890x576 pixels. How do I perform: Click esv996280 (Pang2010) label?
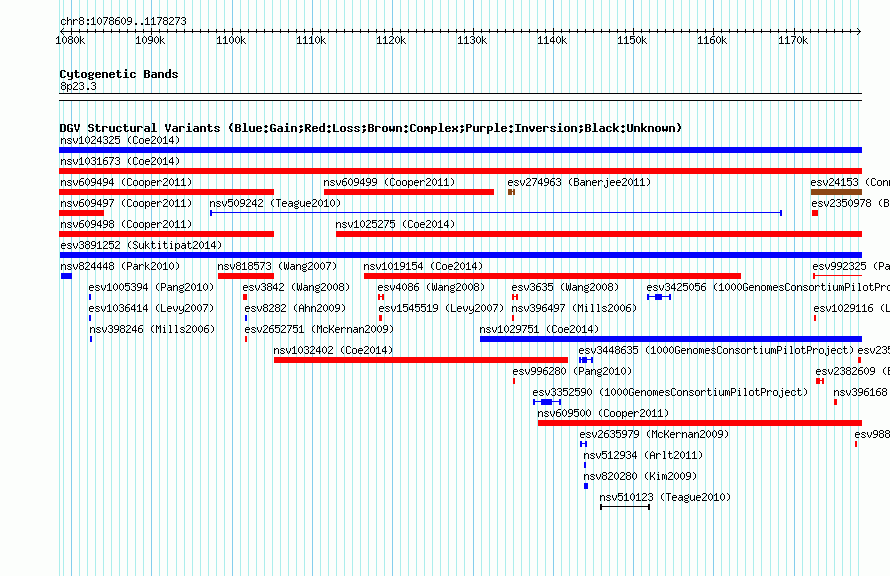pyautogui.click(x=572, y=371)
